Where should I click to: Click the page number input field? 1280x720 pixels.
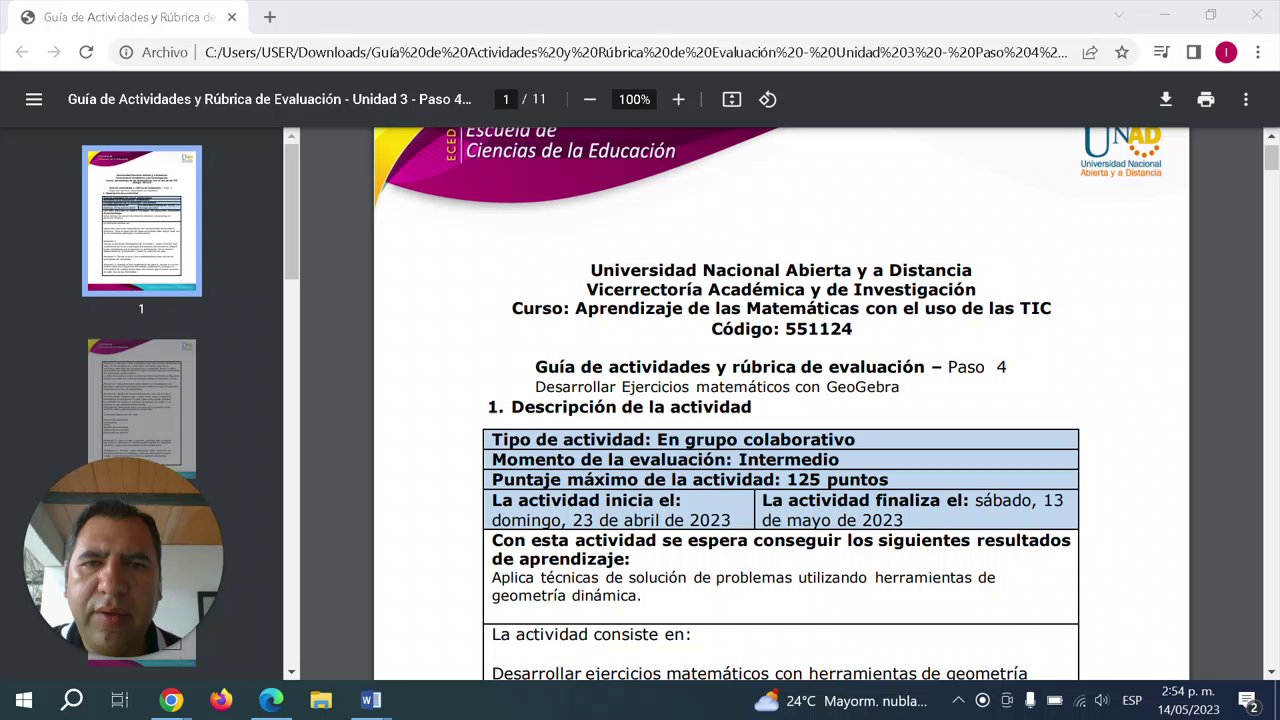click(506, 99)
